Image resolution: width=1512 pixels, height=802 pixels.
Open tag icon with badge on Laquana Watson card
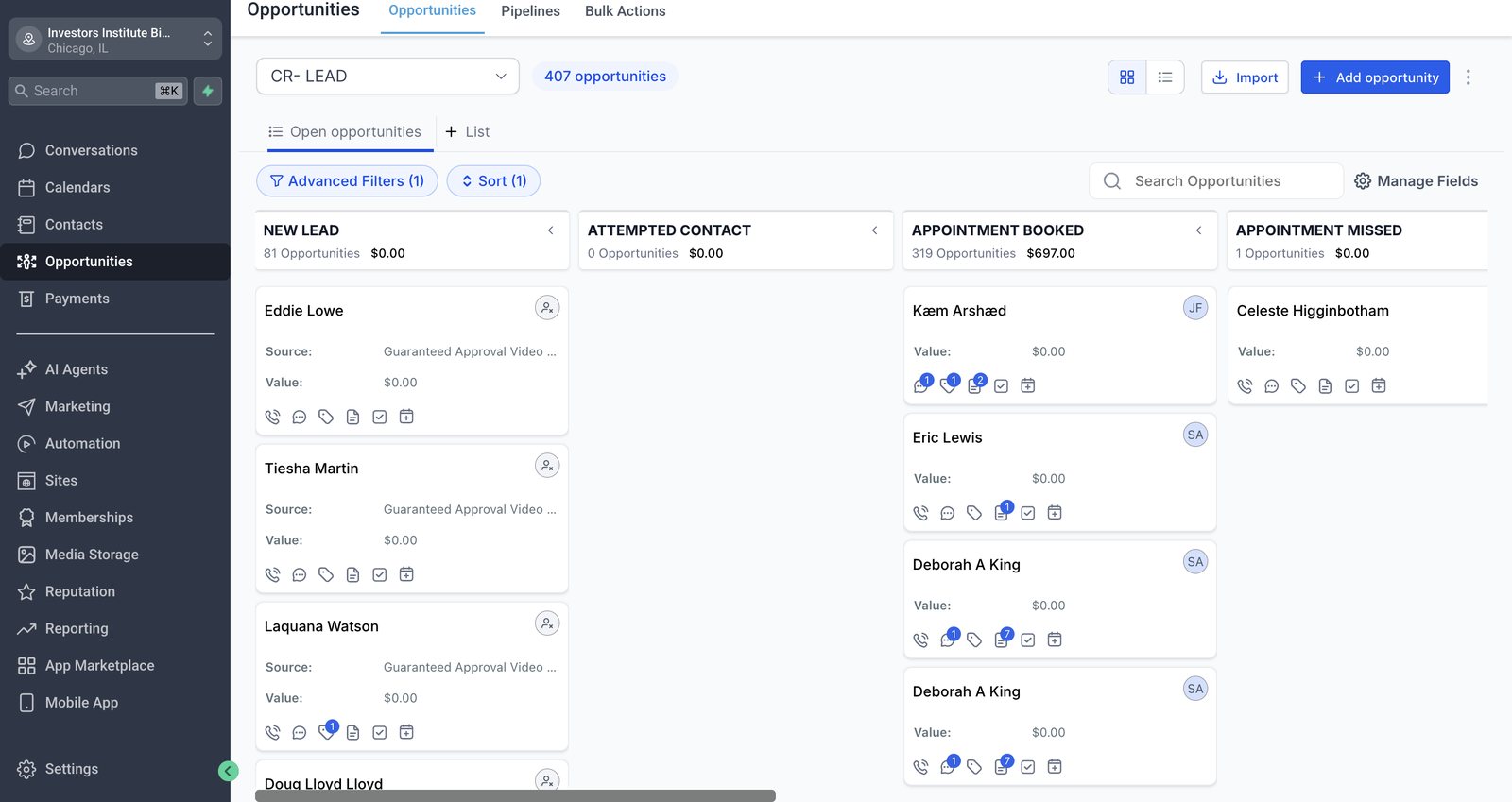(327, 731)
